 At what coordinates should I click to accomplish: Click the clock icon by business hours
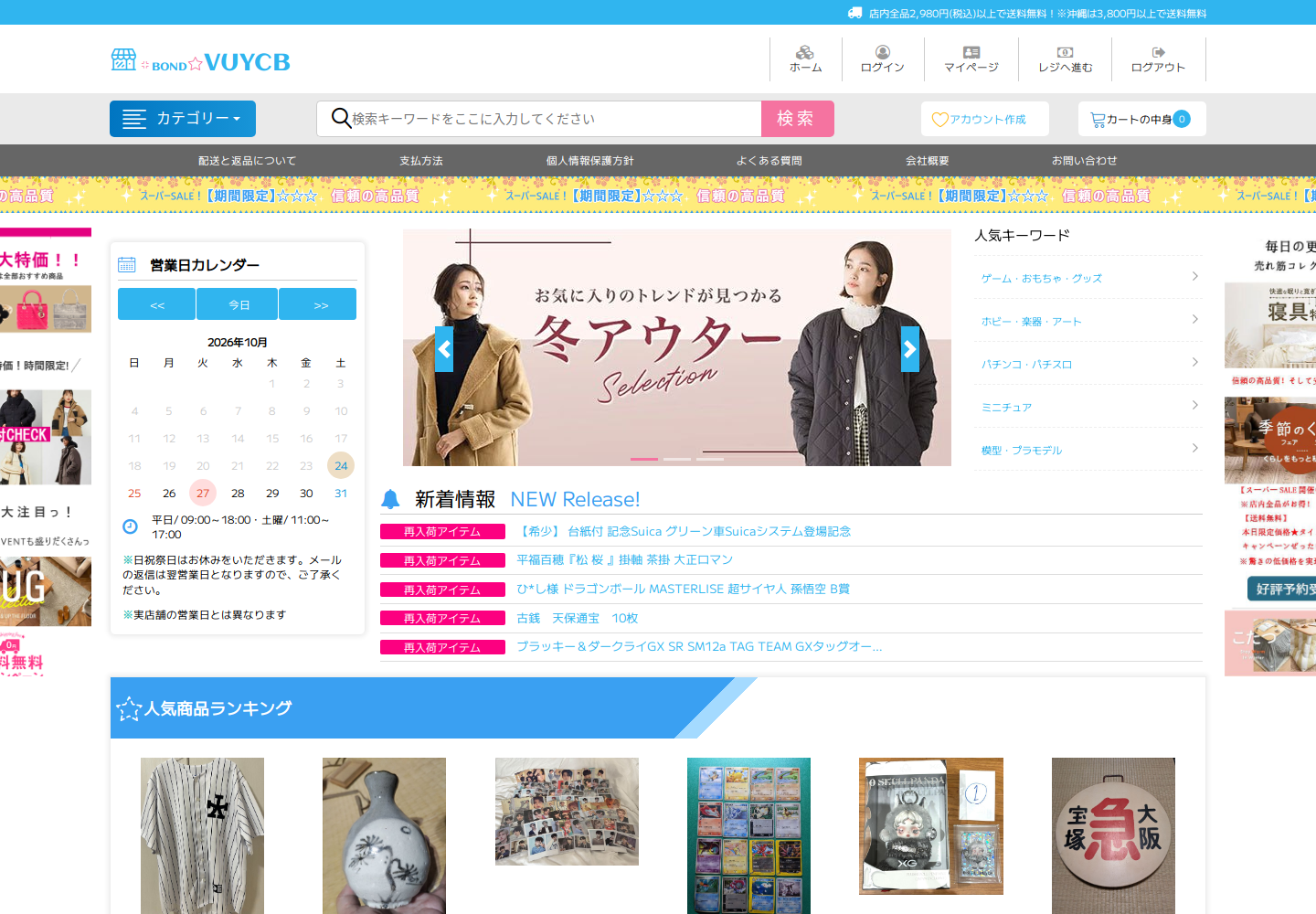point(130,526)
